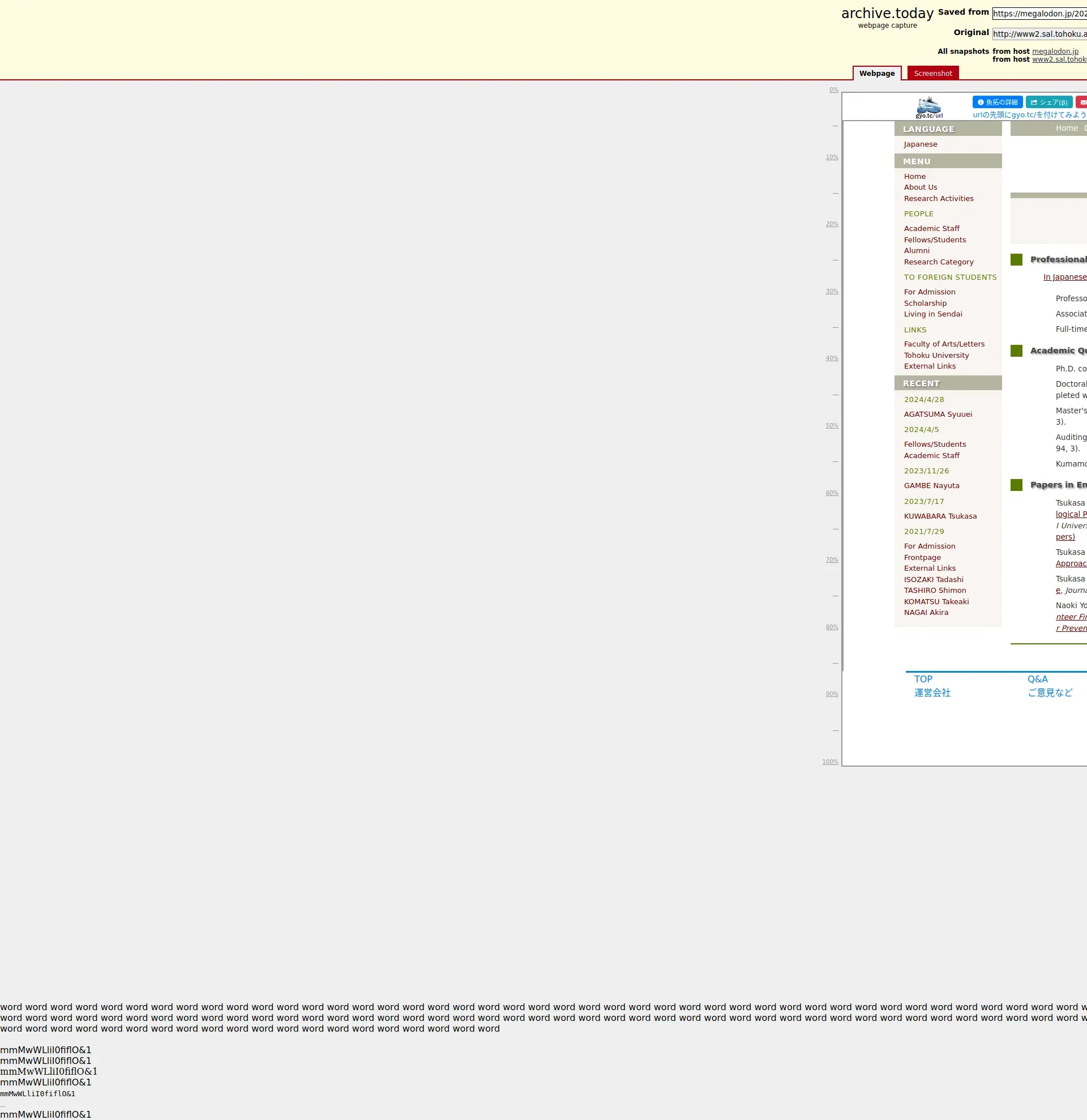Click the In Japanese profile link
Viewport: 1087px width, 1120px height.
(1065, 277)
